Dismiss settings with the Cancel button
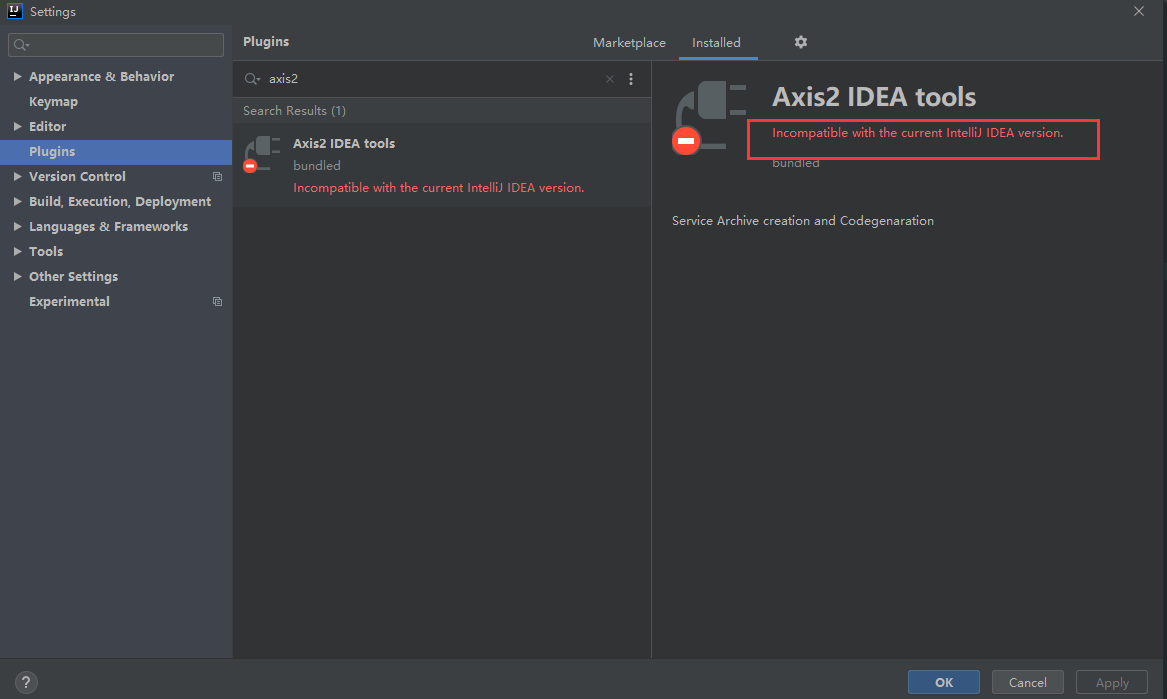 point(1027,682)
